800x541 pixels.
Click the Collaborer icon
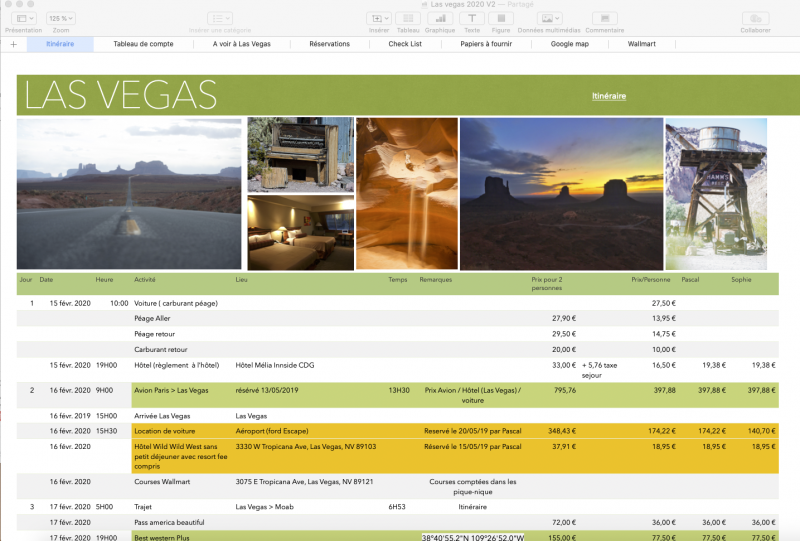tap(755, 19)
